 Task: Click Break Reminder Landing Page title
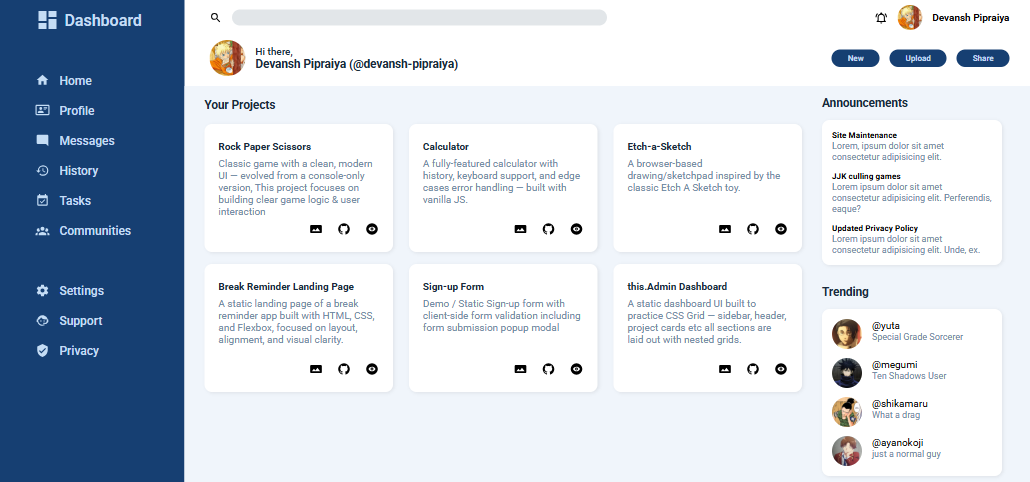286,287
